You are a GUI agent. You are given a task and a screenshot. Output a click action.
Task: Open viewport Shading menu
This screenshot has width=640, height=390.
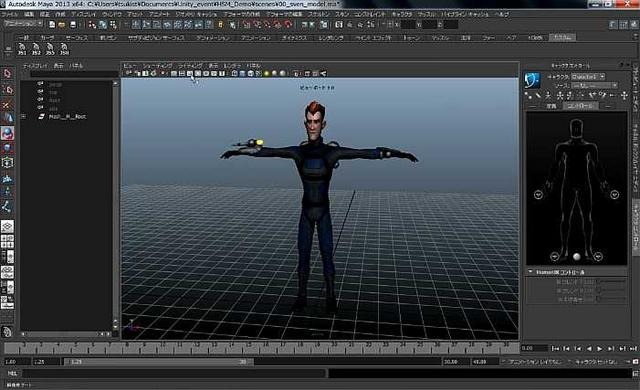pos(158,66)
